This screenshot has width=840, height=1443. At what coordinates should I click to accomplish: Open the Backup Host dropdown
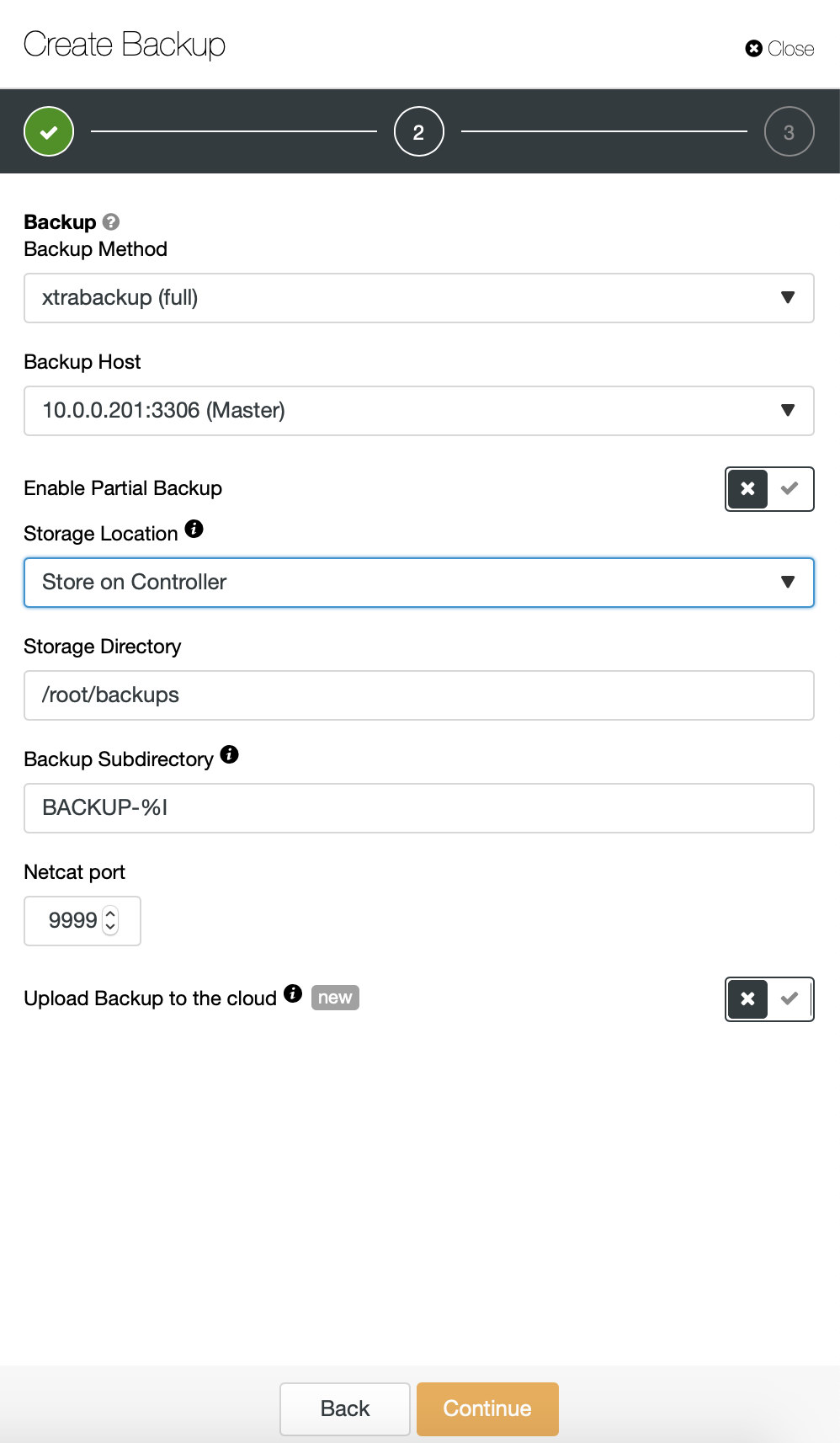[418, 411]
